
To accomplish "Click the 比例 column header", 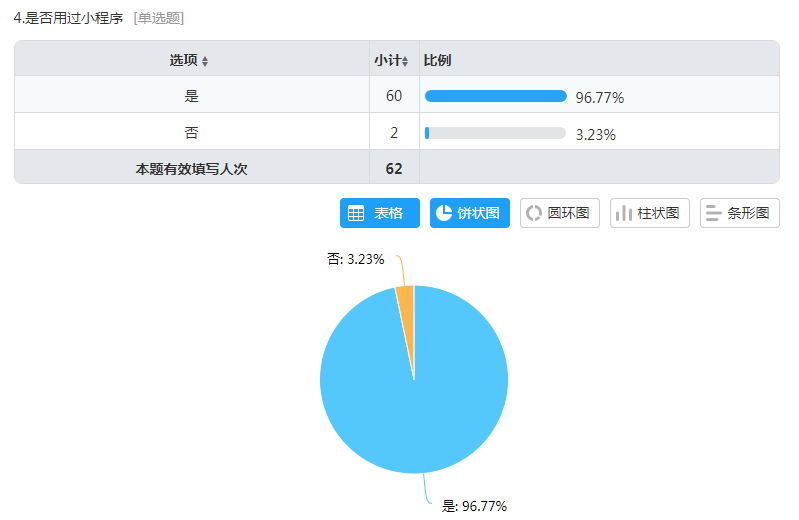I will tap(438, 60).
